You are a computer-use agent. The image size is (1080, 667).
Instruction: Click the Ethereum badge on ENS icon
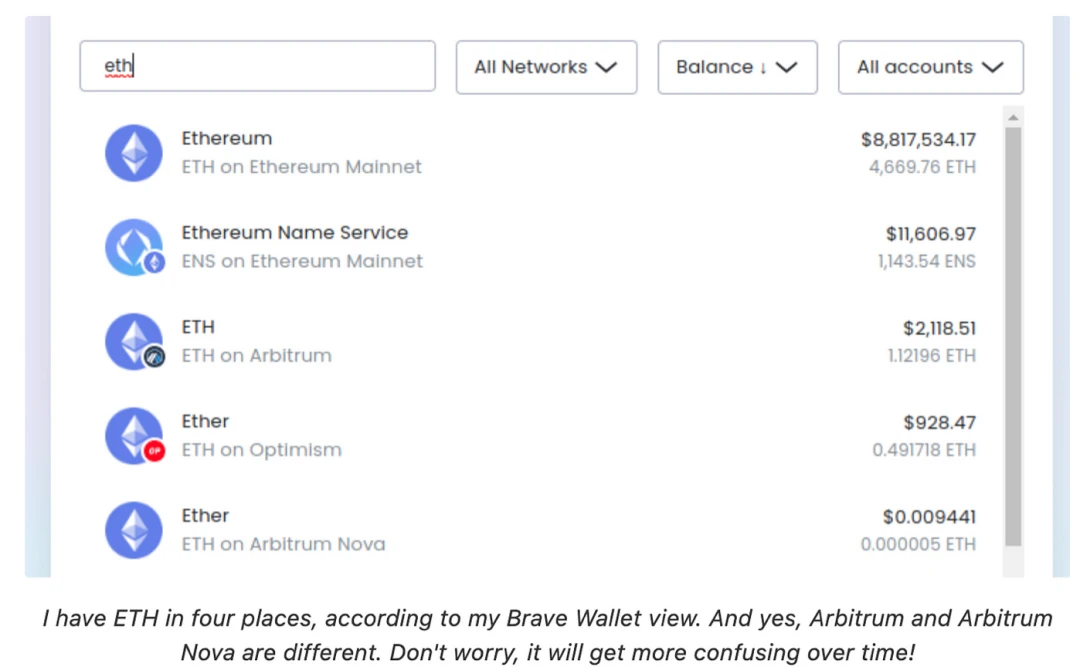[154, 263]
